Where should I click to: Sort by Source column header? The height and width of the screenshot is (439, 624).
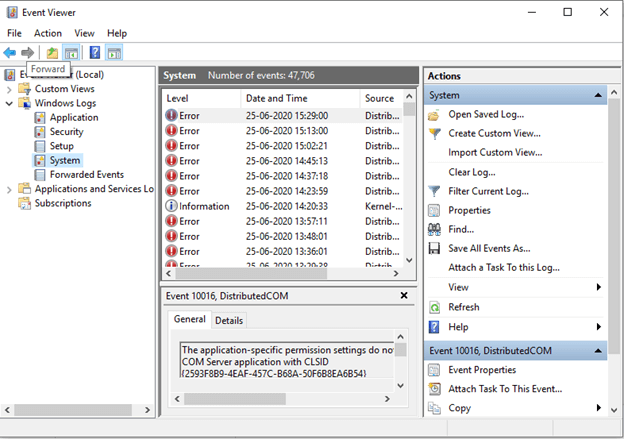(381, 98)
